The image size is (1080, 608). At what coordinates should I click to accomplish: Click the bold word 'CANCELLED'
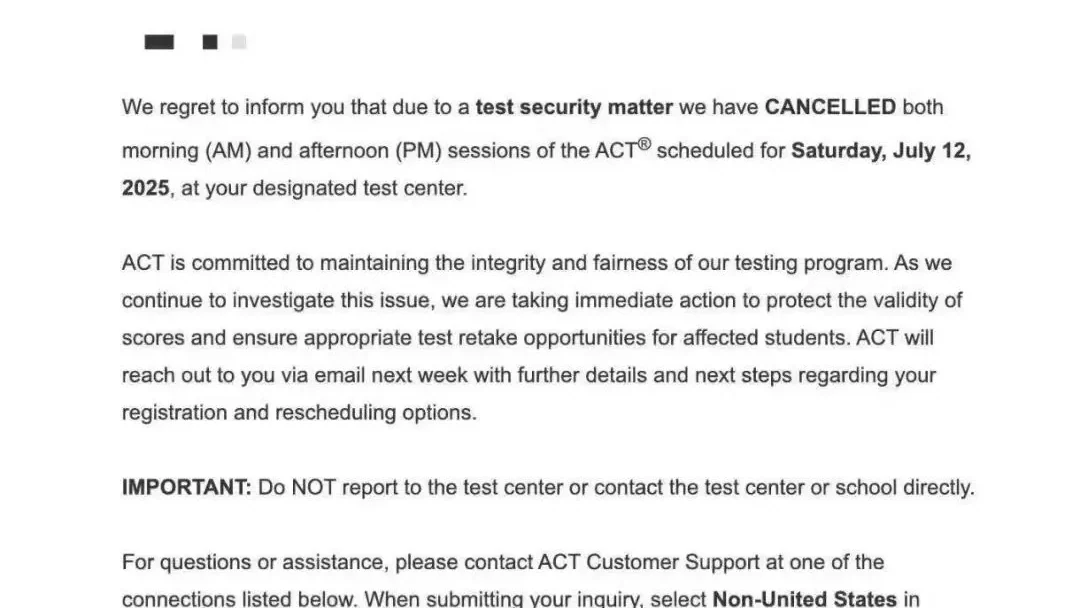(830, 107)
